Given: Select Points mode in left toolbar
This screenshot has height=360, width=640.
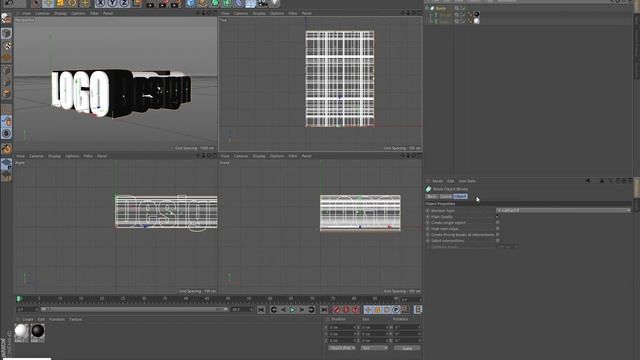Looking at the screenshot, I should 6,70.
